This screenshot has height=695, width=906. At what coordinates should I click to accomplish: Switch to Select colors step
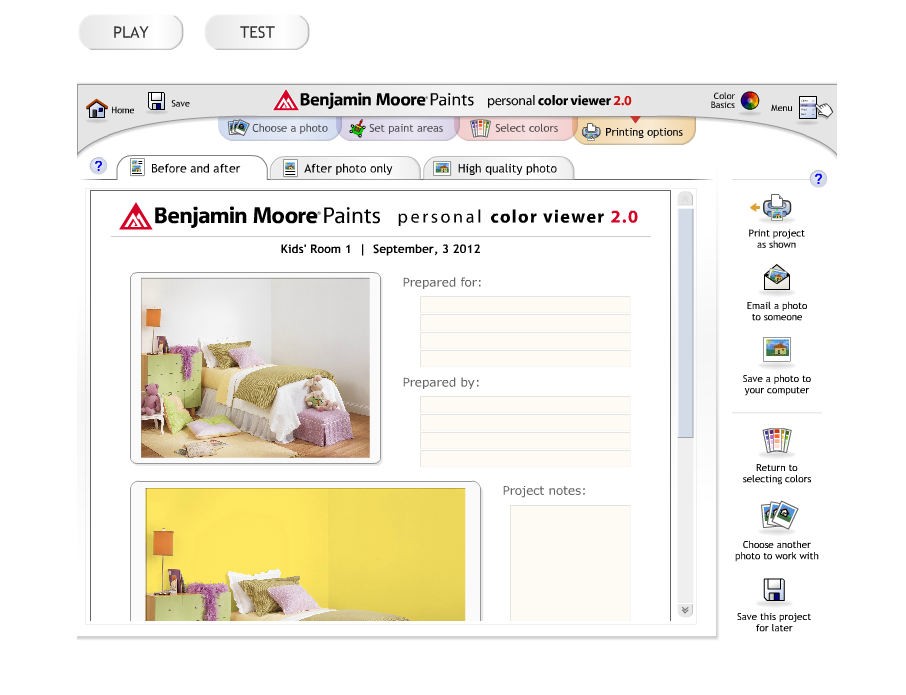(514, 128)
